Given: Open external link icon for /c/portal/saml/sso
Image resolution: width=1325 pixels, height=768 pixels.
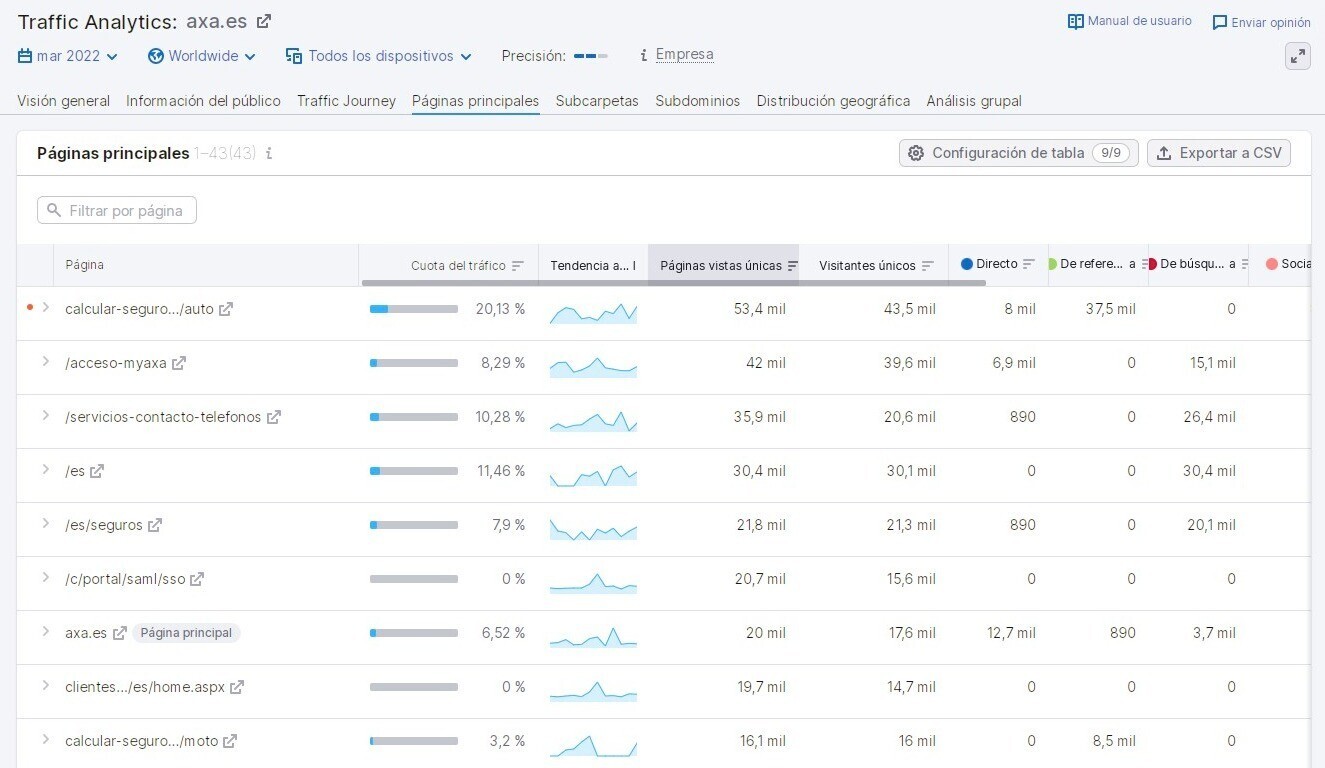Looking at the screenshot, I should point(197,579).
